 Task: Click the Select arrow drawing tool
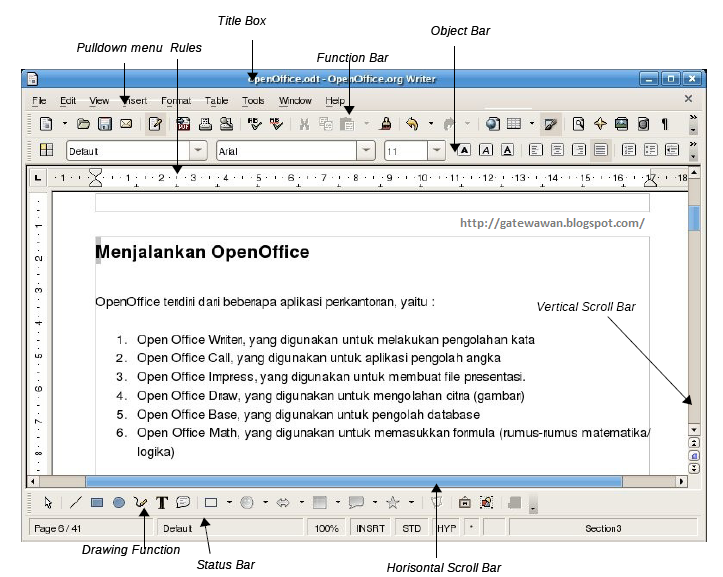coord(48,502)
